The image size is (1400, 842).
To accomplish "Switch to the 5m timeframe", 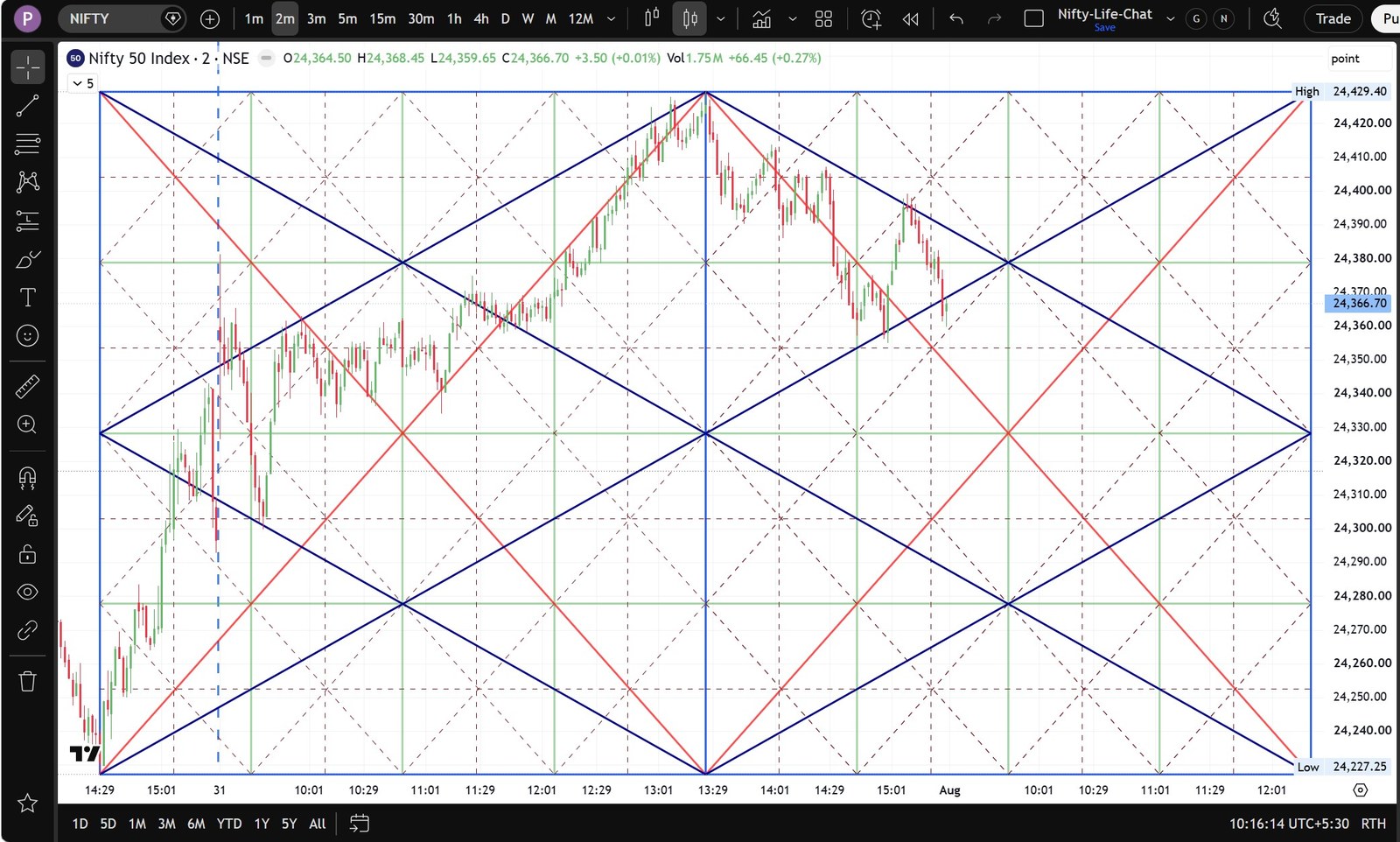I will [347, 18].
